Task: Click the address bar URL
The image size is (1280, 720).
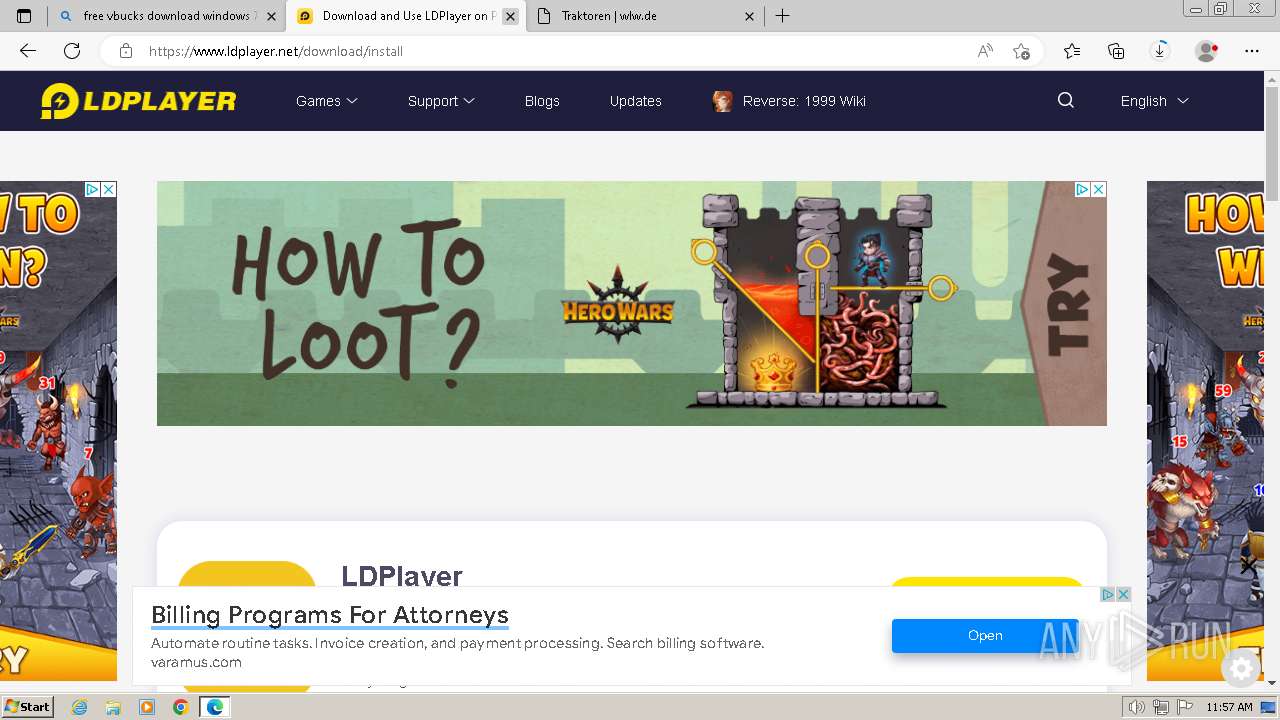Action: (x=276, y=51)
